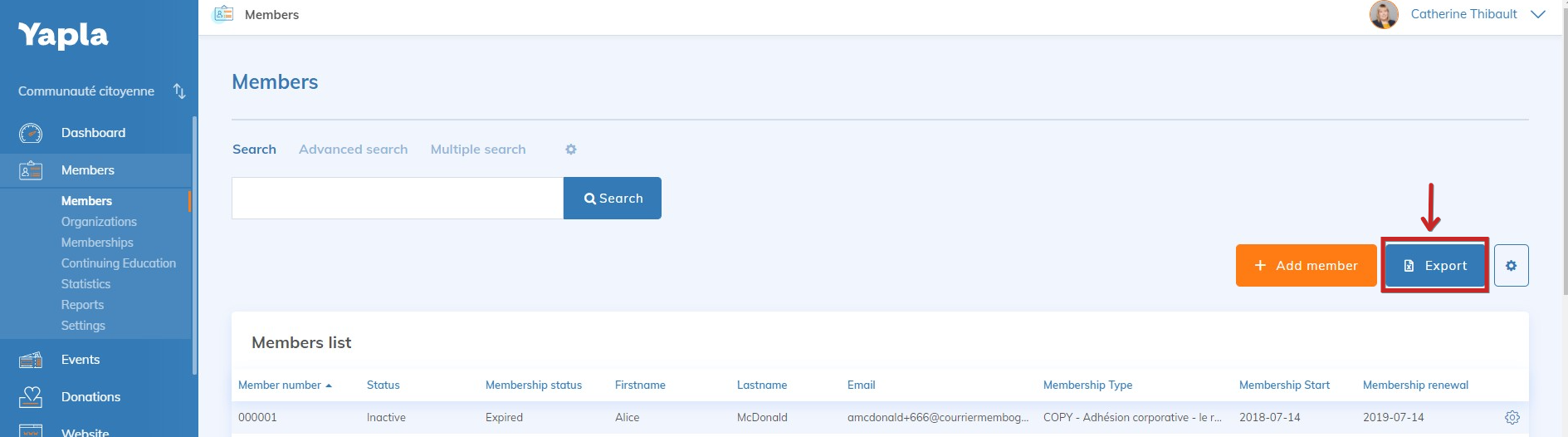Screen dimensions: 1568x437
Task: Click the blue Export button
Action: coord(1434,266)
